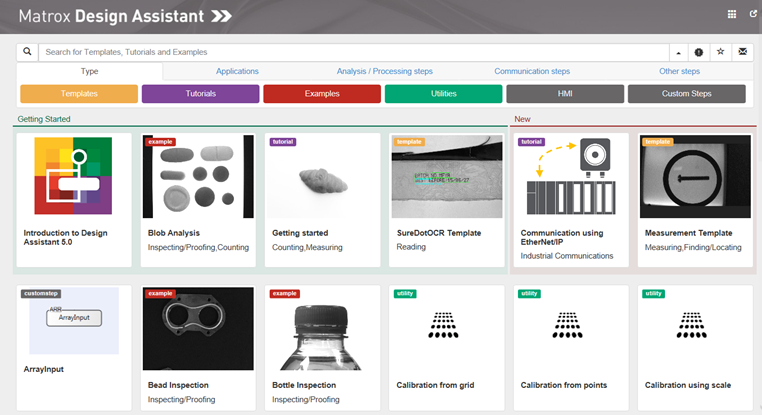
Task: Click the utility badge on Calibration using scale
Action: click(x=654, y=294)
